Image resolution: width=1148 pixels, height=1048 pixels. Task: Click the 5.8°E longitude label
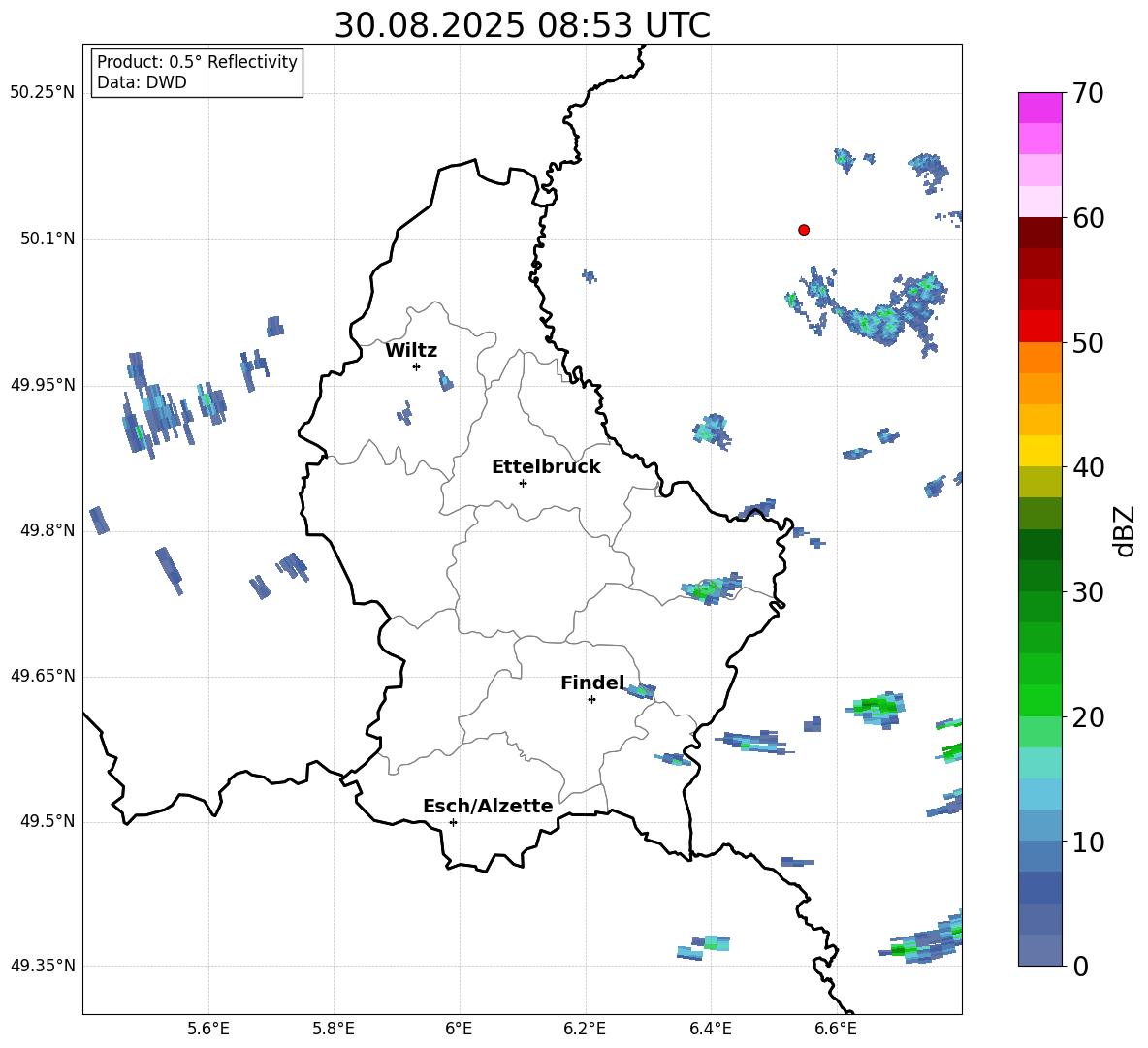334,1029
